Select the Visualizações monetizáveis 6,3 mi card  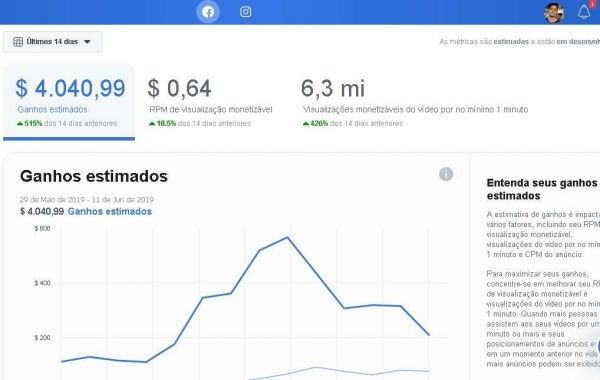click(415, 102)
